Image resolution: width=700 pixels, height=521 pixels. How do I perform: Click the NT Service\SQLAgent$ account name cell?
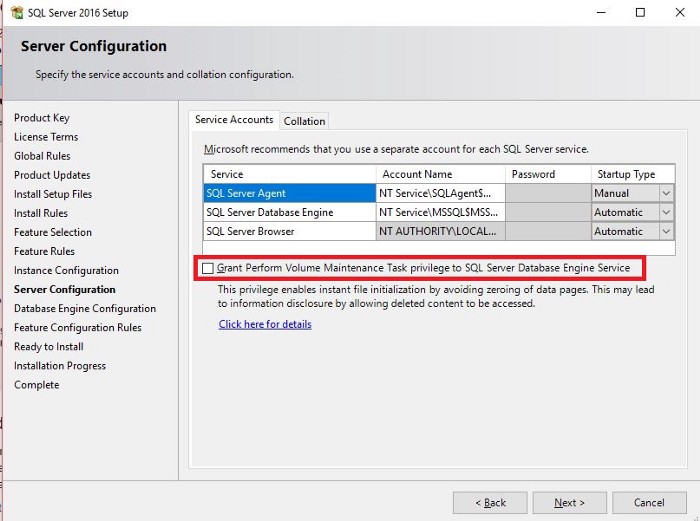[441, 193]
